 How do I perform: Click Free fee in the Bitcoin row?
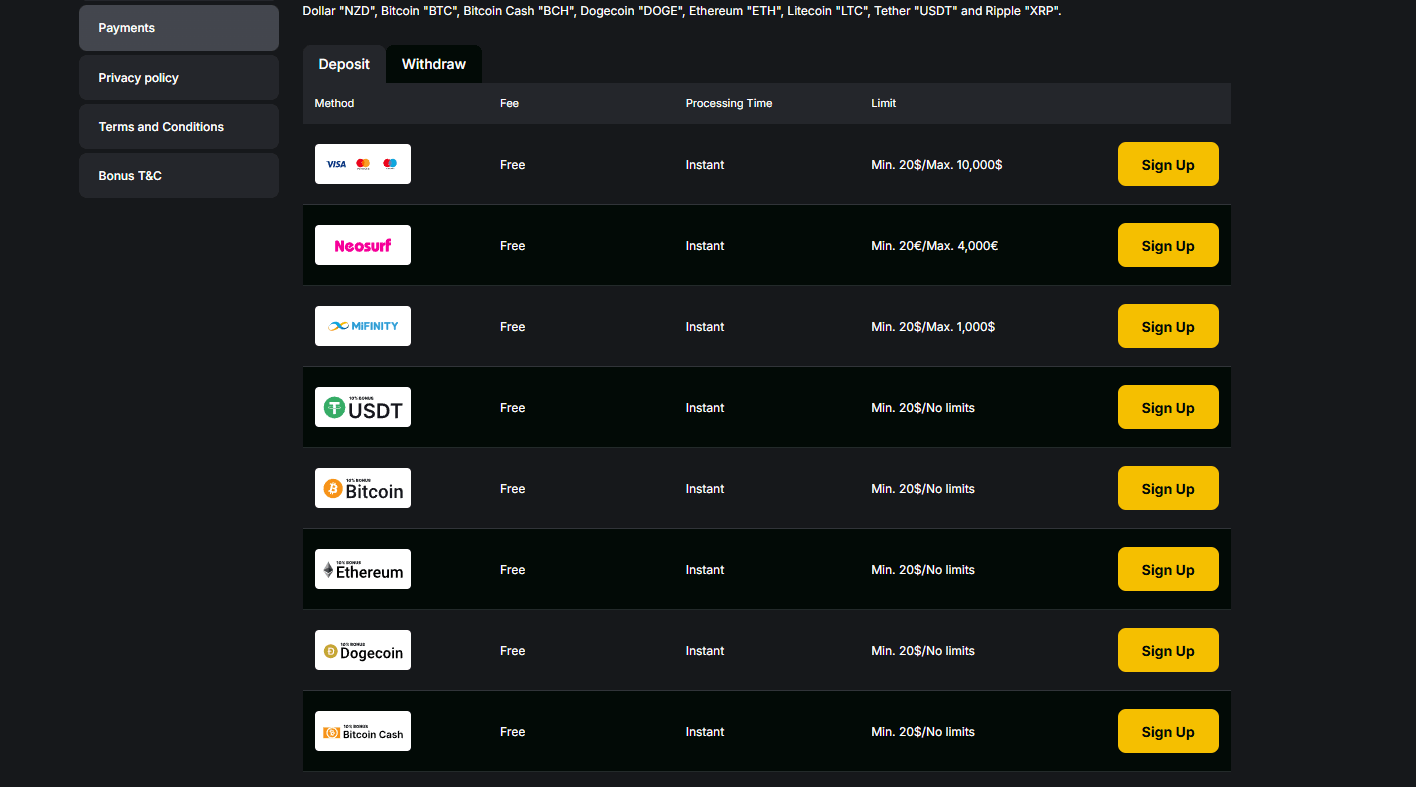tap(512, 489)
